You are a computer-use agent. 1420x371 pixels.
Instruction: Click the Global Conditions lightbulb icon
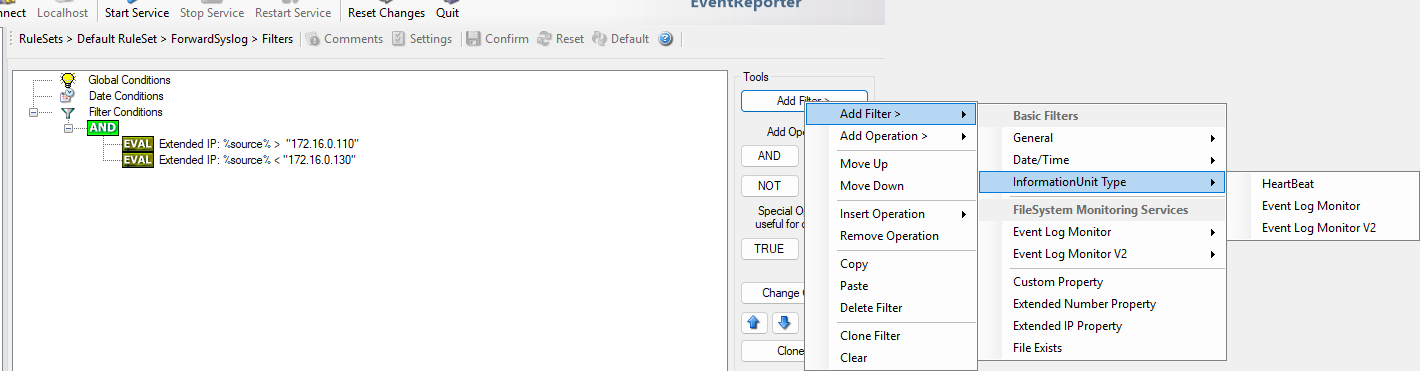tap(68, 79)
